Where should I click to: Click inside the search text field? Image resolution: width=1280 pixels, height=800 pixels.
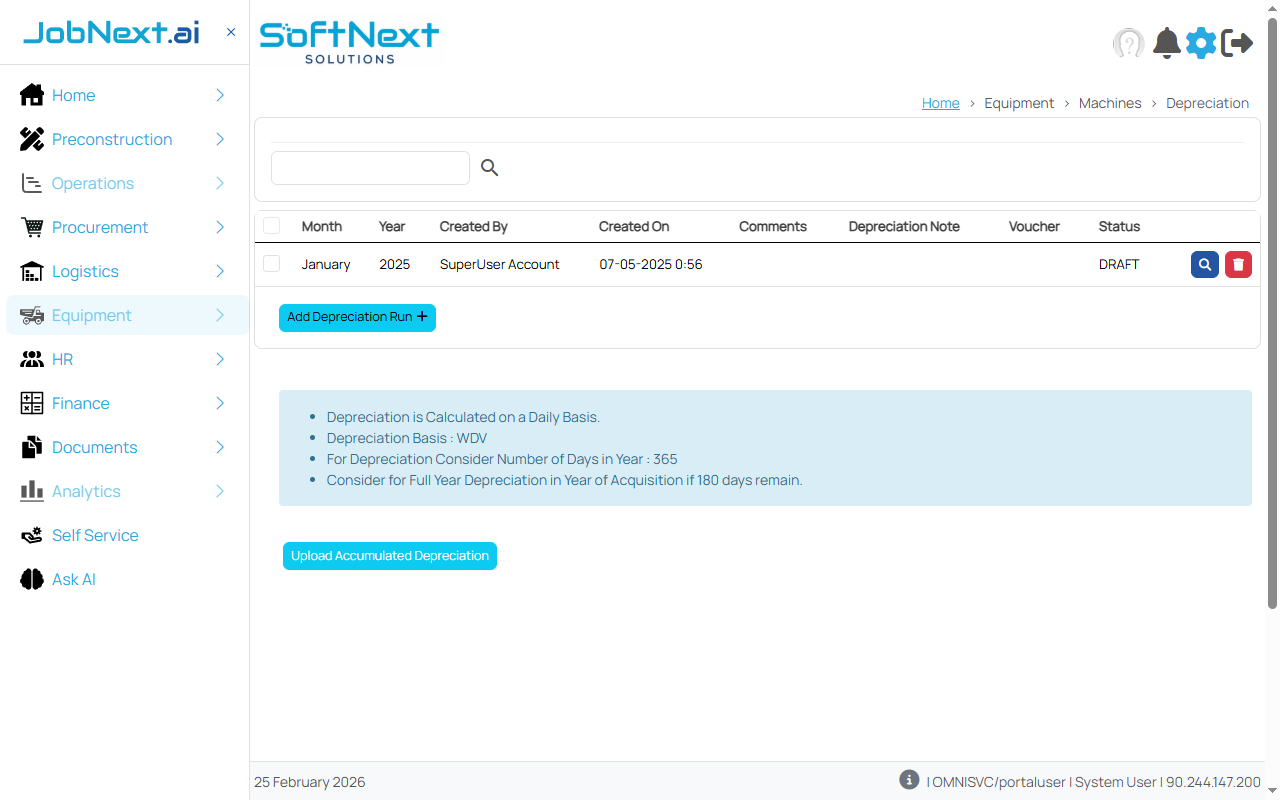[x=370, y=168]
